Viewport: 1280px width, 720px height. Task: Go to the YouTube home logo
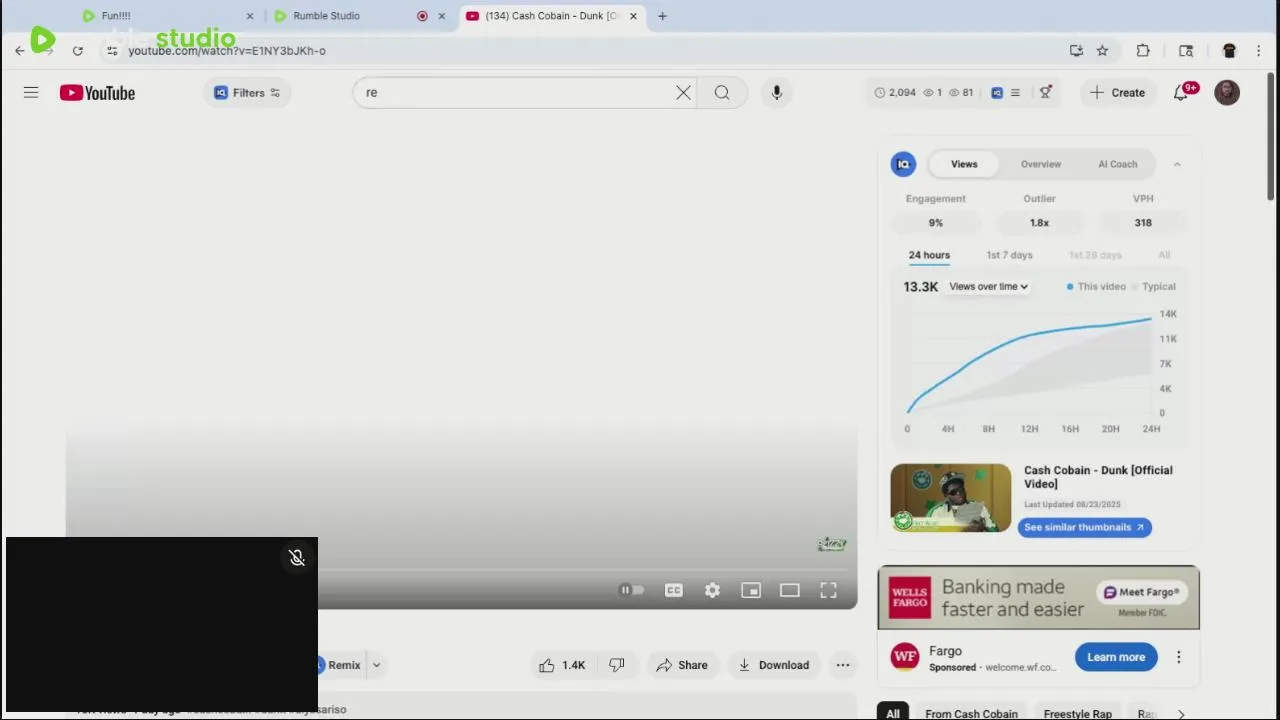(x=97, y=93)
